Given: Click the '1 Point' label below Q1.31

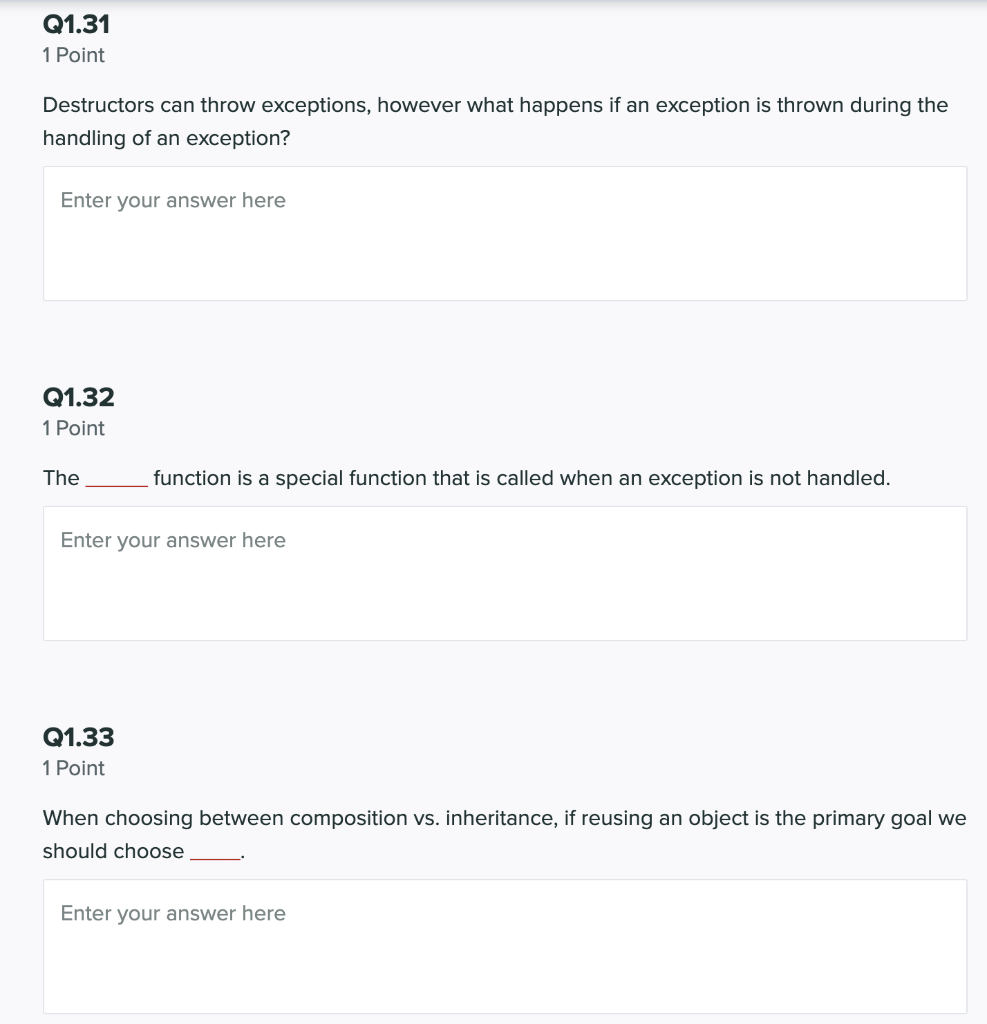Looking at the screenshot, I should (x=72, y=55).
